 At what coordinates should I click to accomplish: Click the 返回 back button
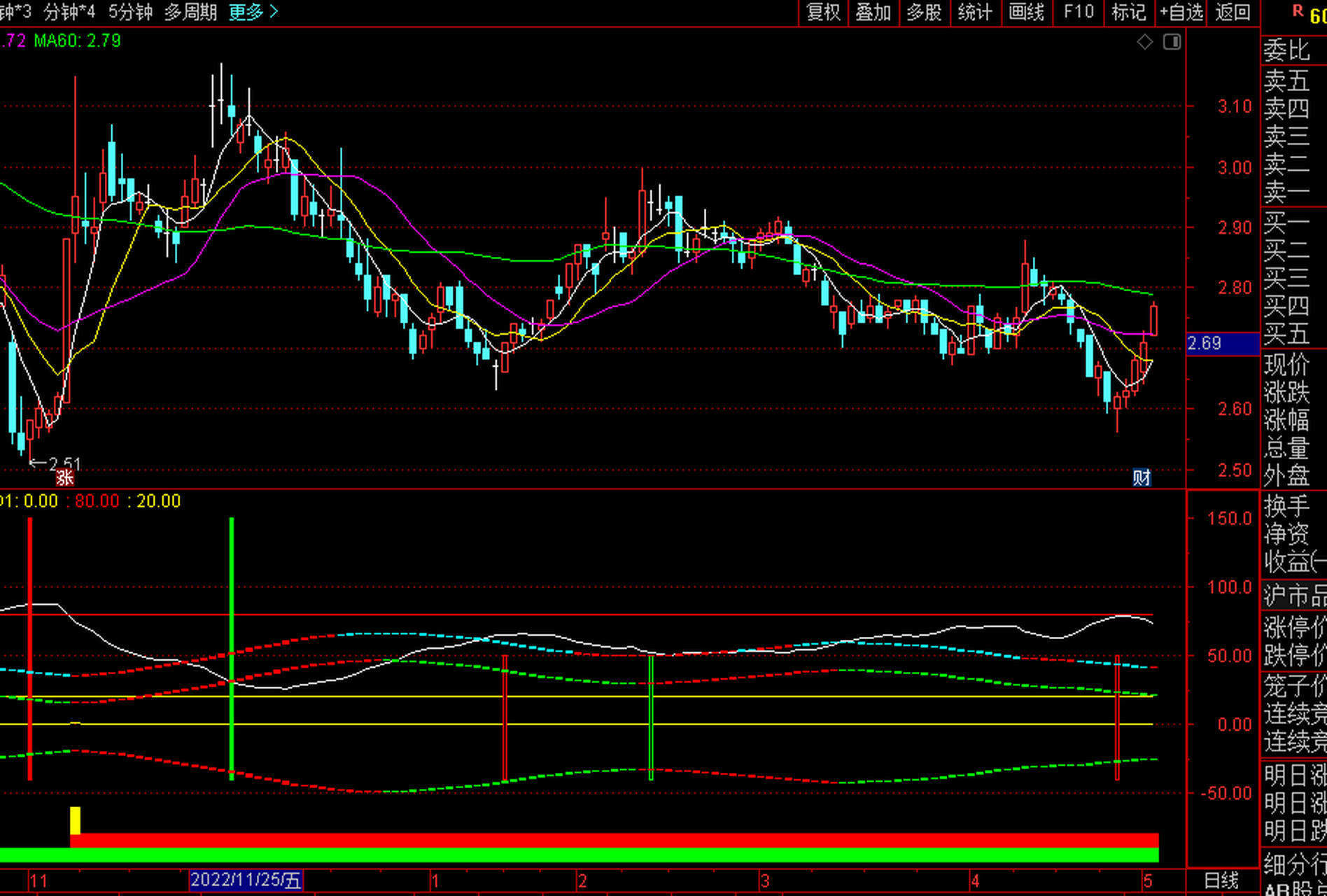coord(1233,13)
